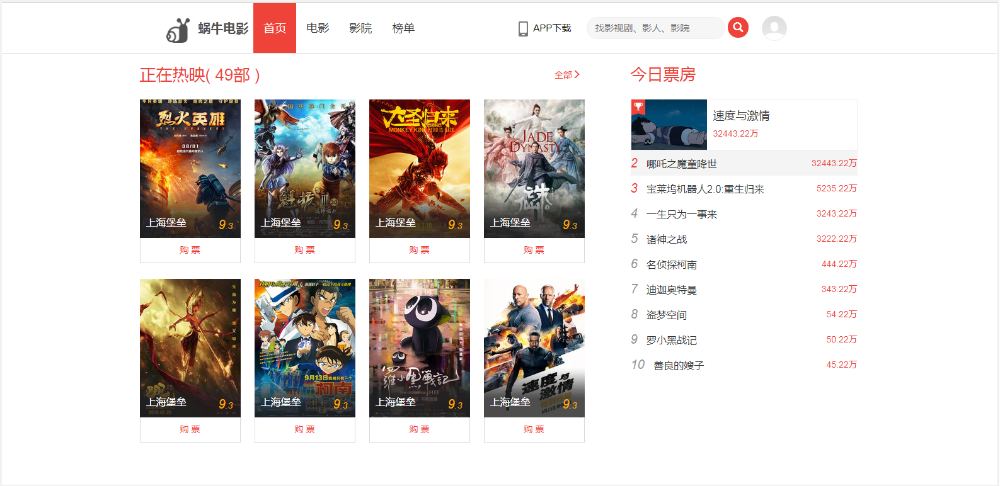The image size is (1000, 486).
Task: Open the 大圣归来 Monkey King poster
Action: [420, 168]
